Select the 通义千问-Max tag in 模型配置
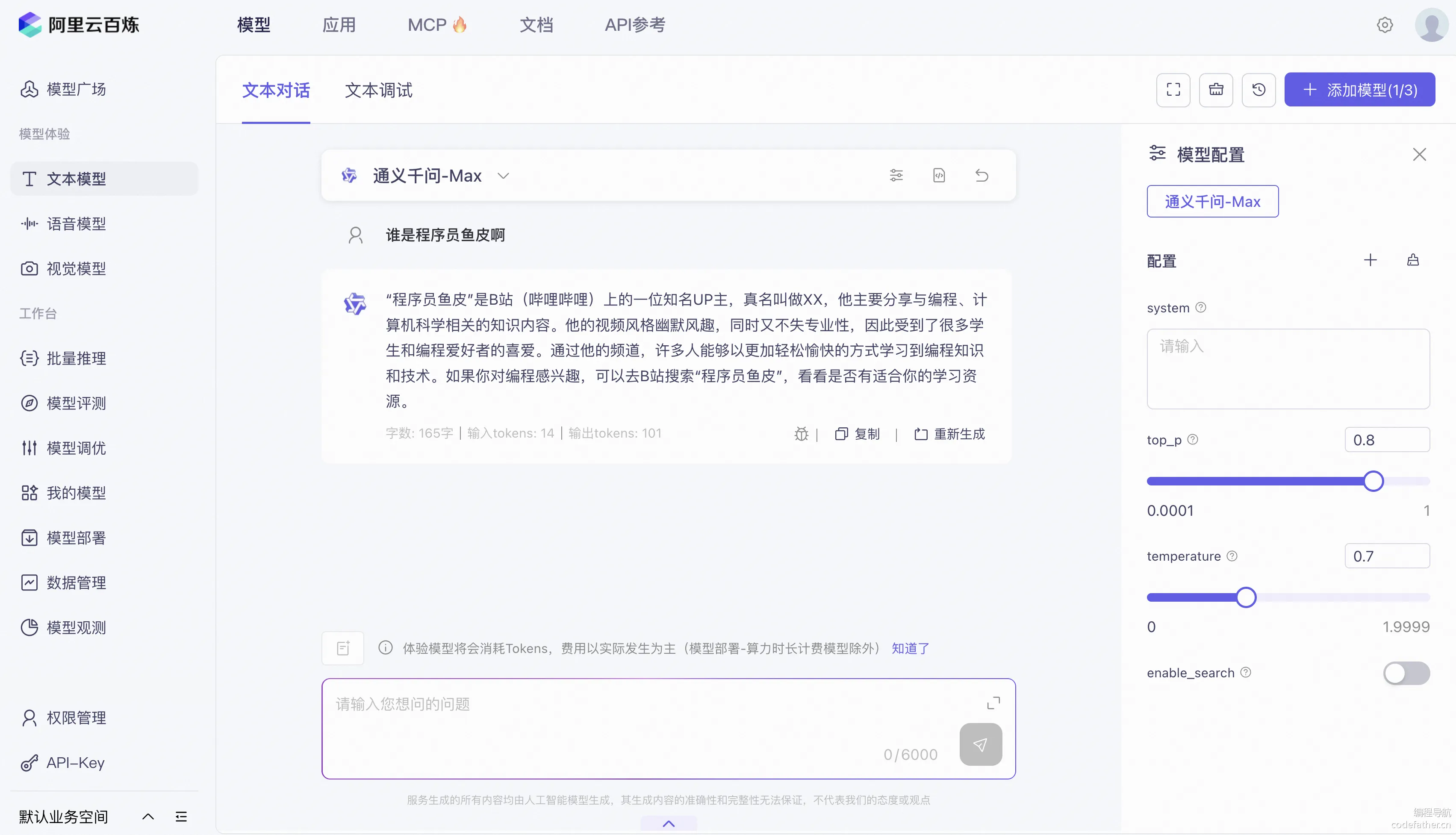Image resolution: width=1456 pixels, height=835 pixels. pos(1213,201)
